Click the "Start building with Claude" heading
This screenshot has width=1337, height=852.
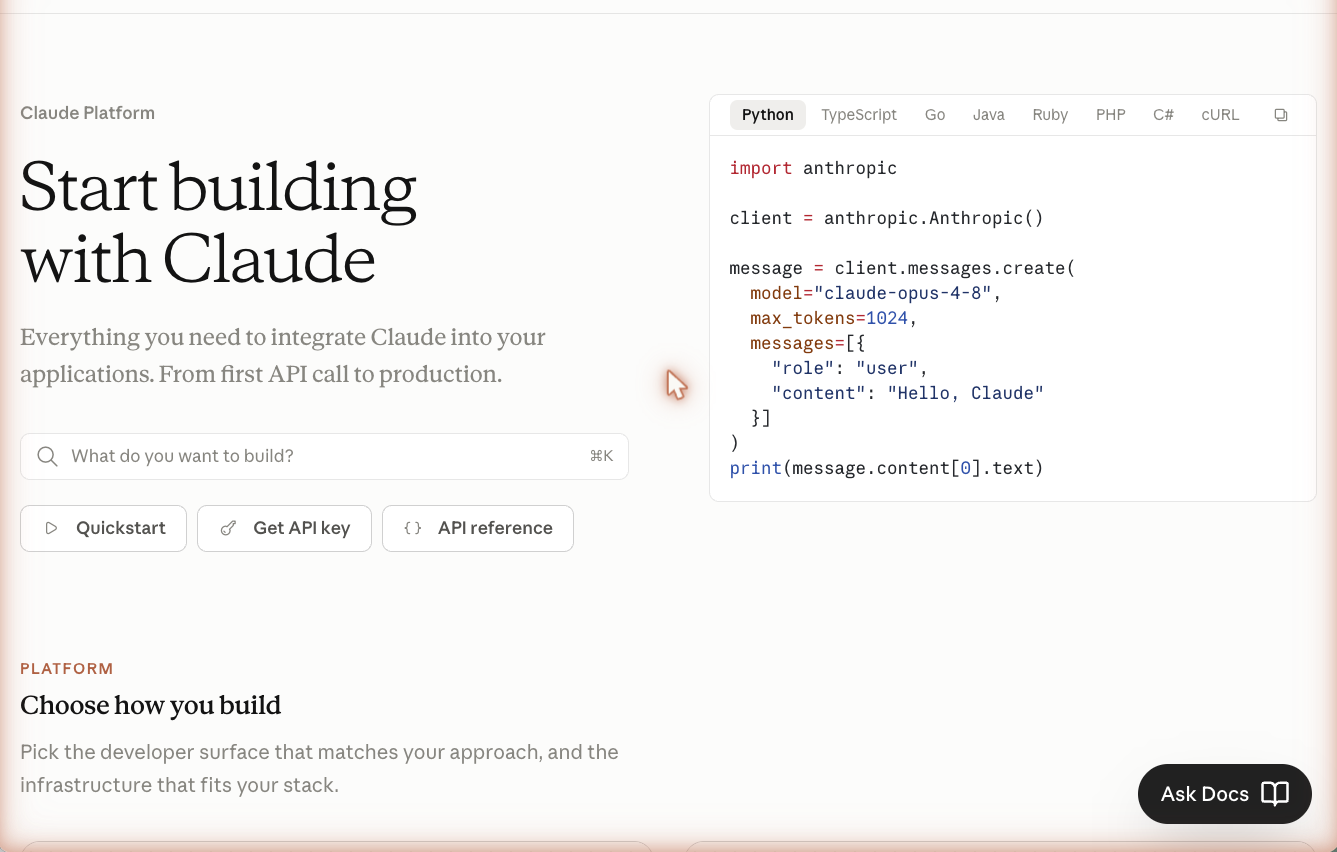218,223
